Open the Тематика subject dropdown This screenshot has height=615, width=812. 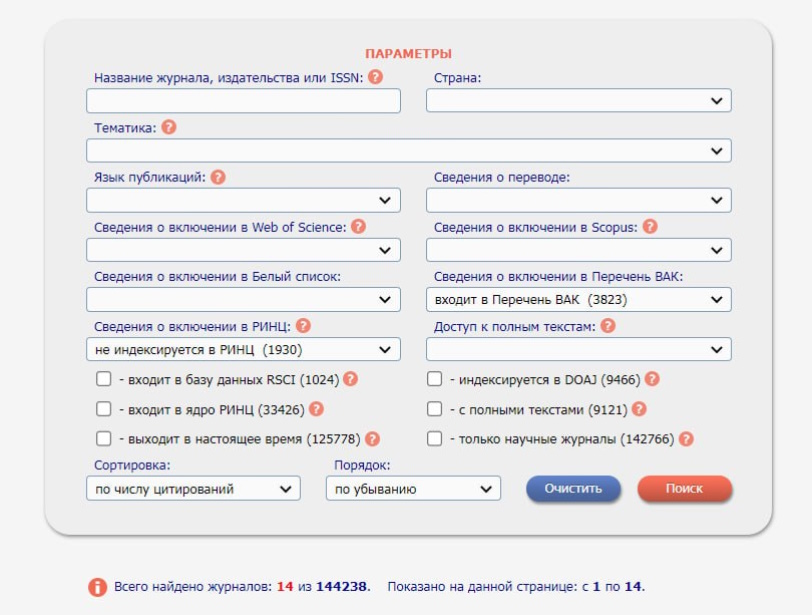click(x=408, y=151)
